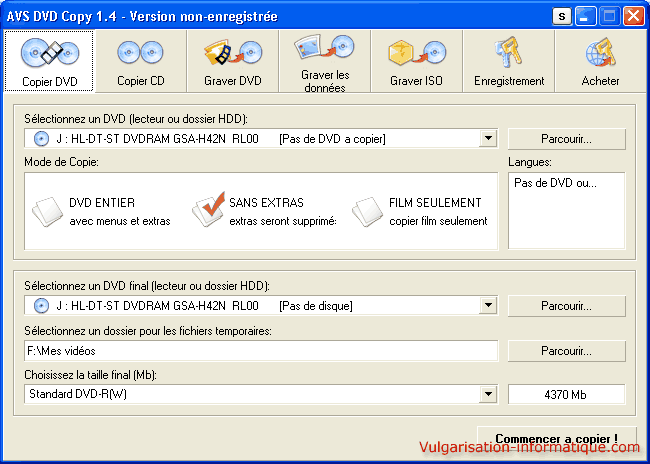This screenshot has height=464, width=650.
Task: Click the Langues list box
Action: [x=566, y=211]
